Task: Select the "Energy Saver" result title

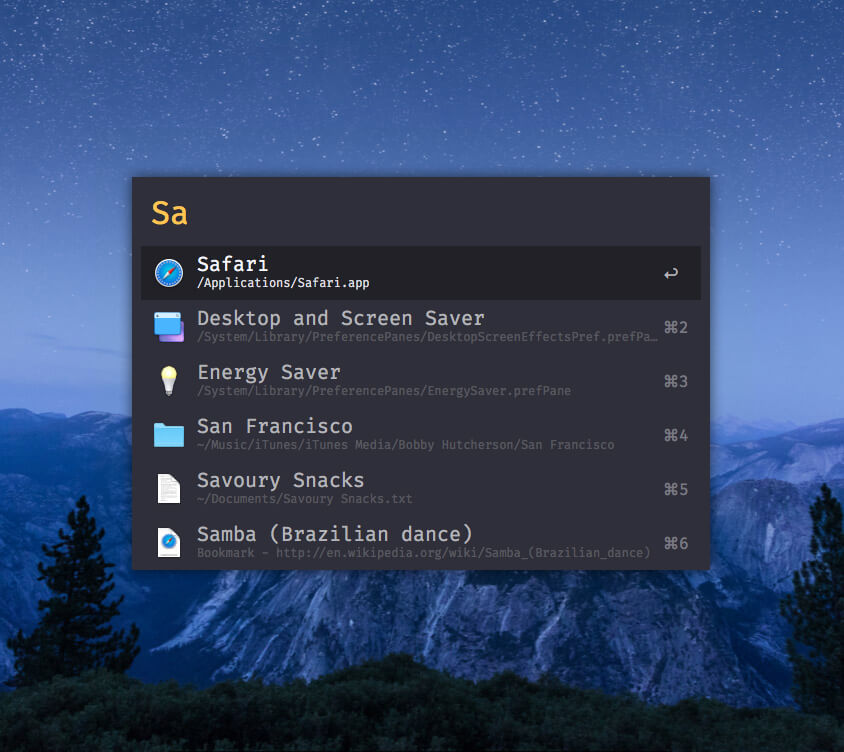Action: [269, 373]
